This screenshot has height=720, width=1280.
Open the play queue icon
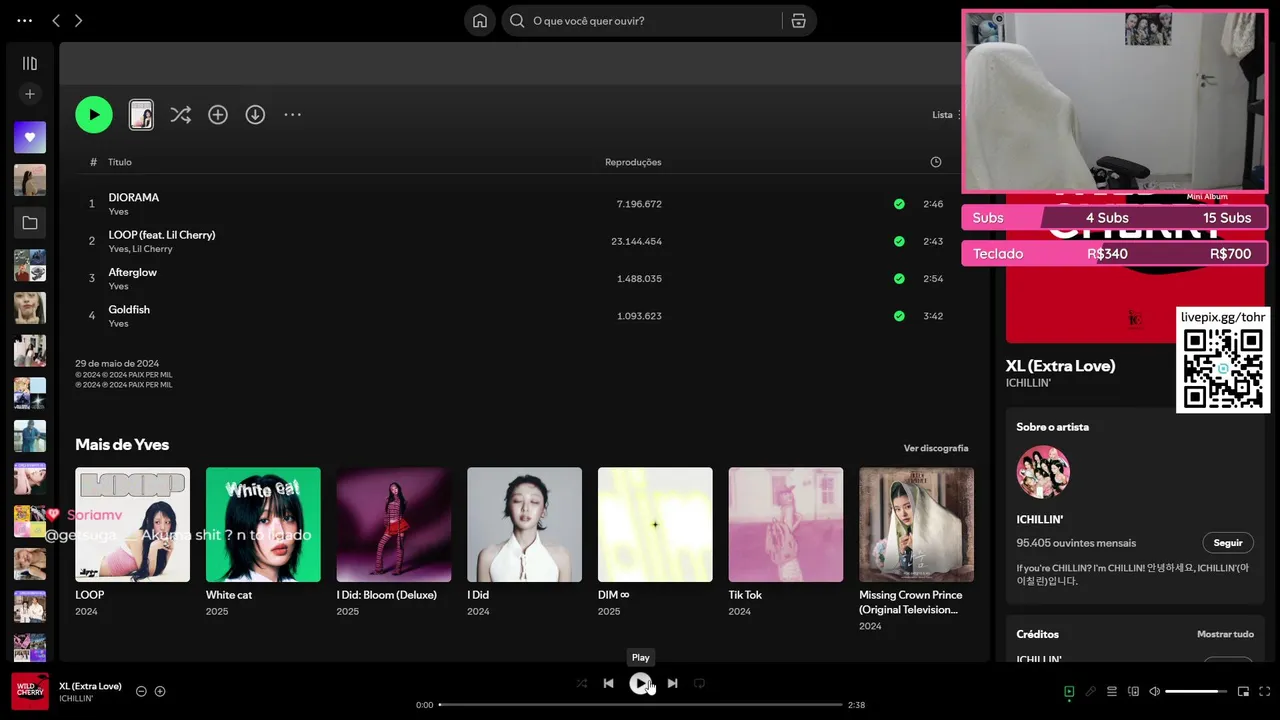tap(1111, 691)
